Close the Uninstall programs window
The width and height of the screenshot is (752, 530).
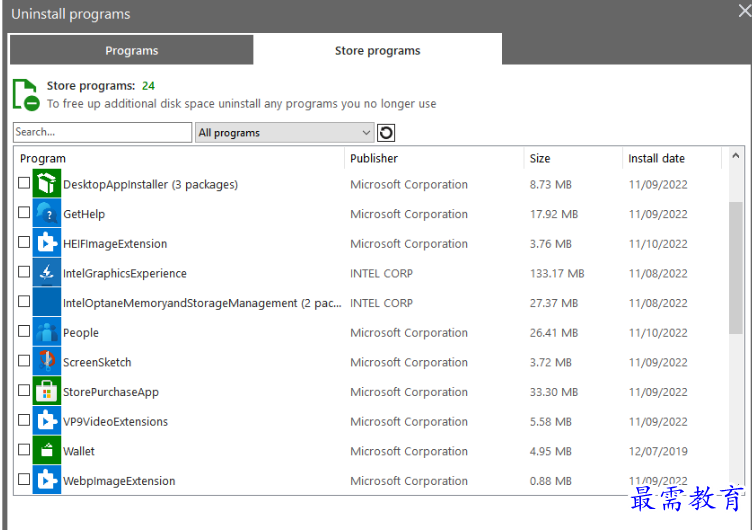(744, 10)
